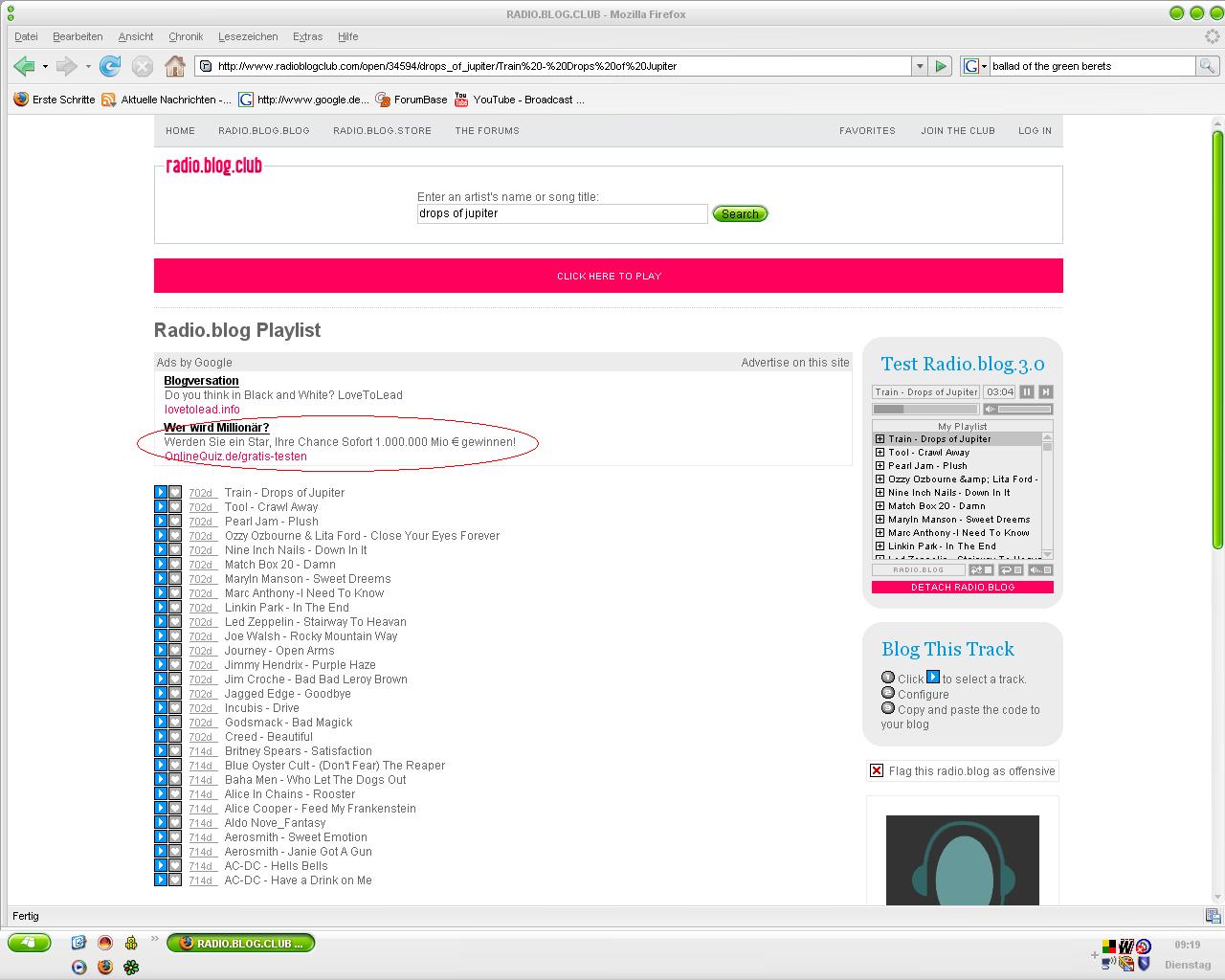Toggle repeat mode in the player
Image resolution: width=1225 pixels, height=980 pixels.
coord(1012,569)
